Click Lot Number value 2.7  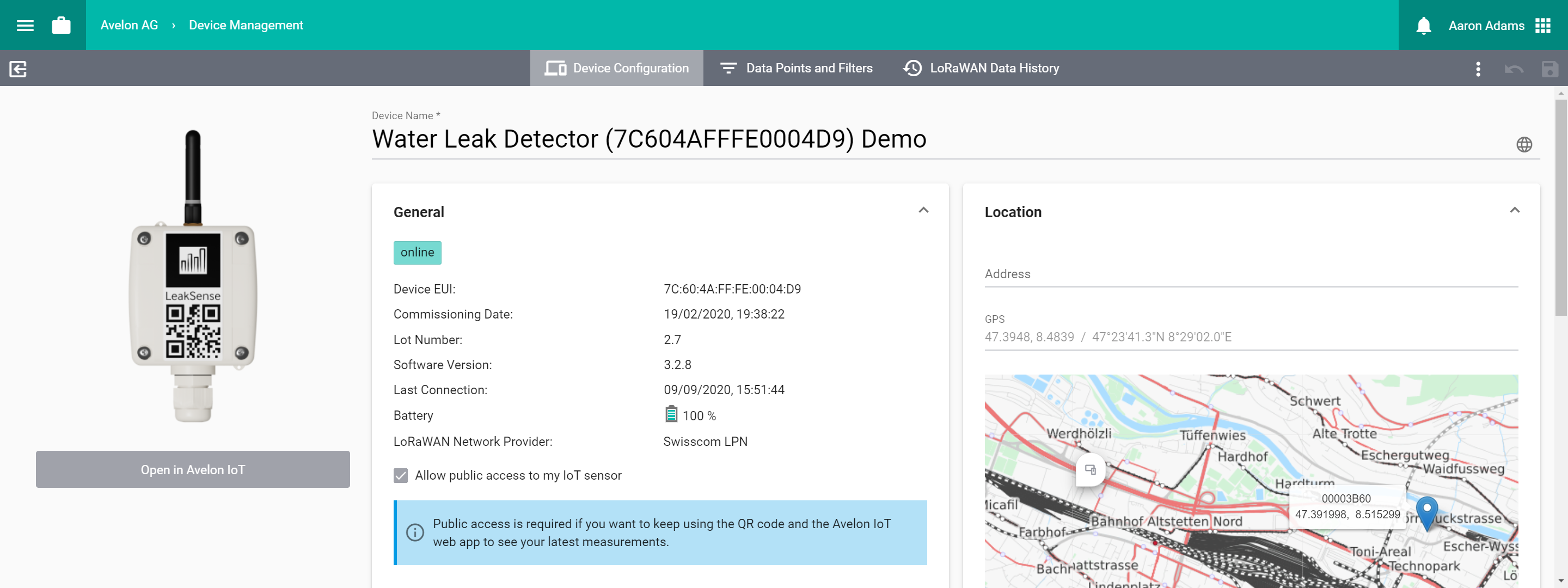pyautogui.click(x=672, y=340)
